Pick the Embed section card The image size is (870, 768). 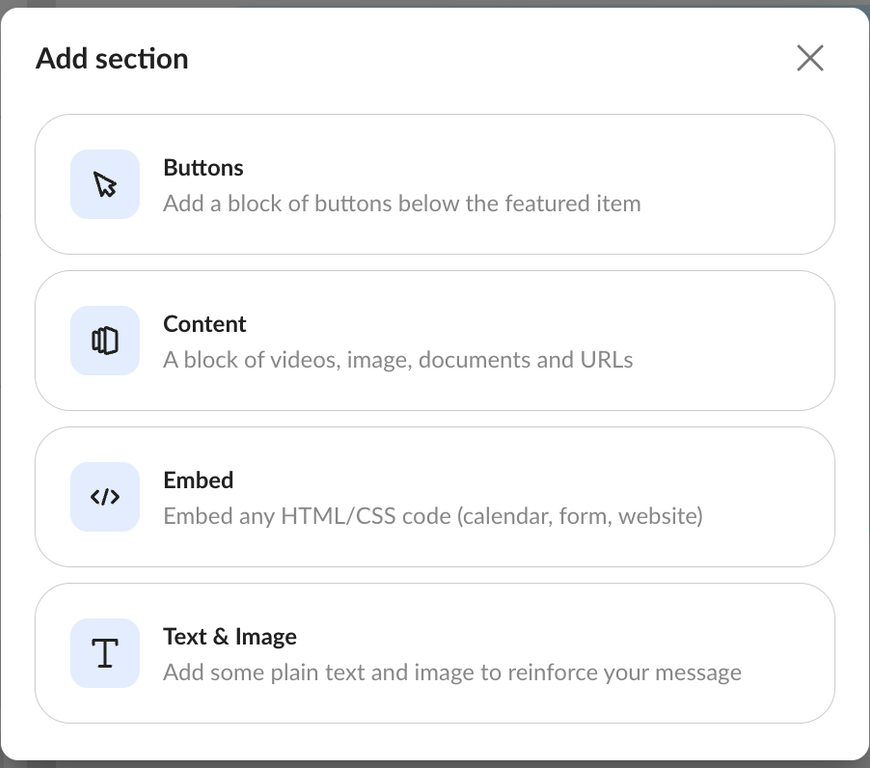(x=435, y=497)
